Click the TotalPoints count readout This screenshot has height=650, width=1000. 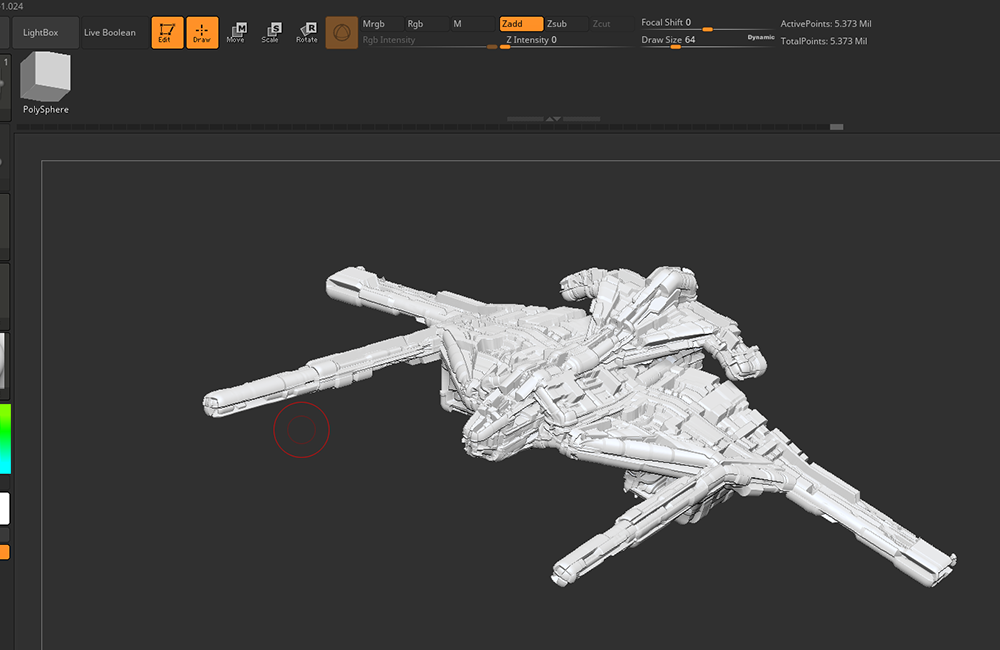tap(824, 41)
